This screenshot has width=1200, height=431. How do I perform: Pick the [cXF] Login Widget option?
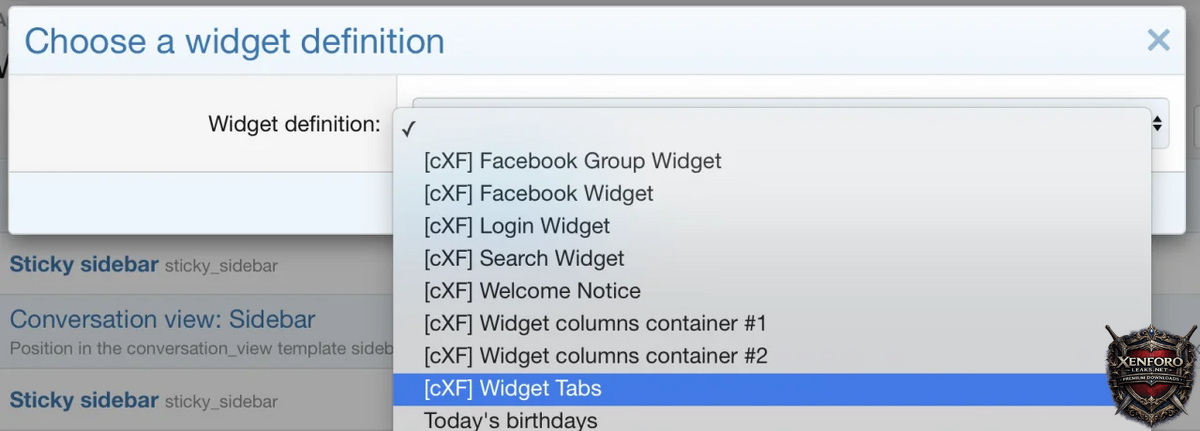click(x=516, y=226)
